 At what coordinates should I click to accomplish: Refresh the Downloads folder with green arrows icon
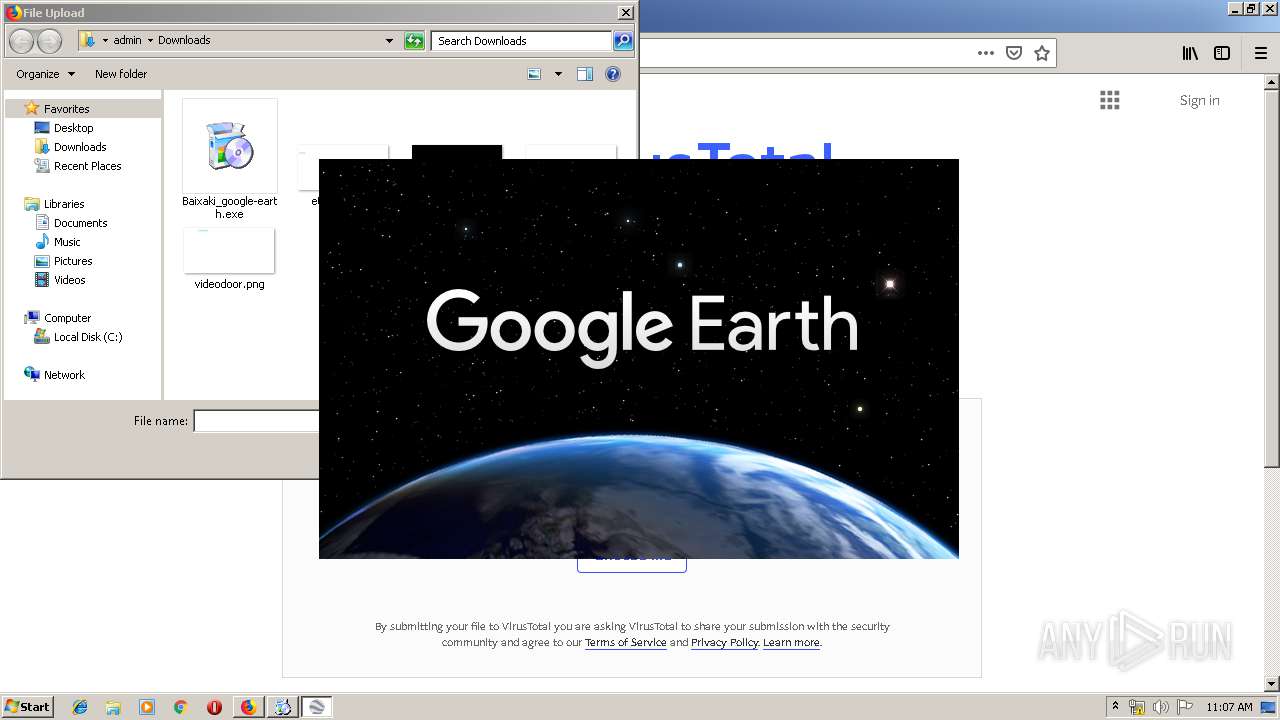pyautogui.click(x=414, y=41)
